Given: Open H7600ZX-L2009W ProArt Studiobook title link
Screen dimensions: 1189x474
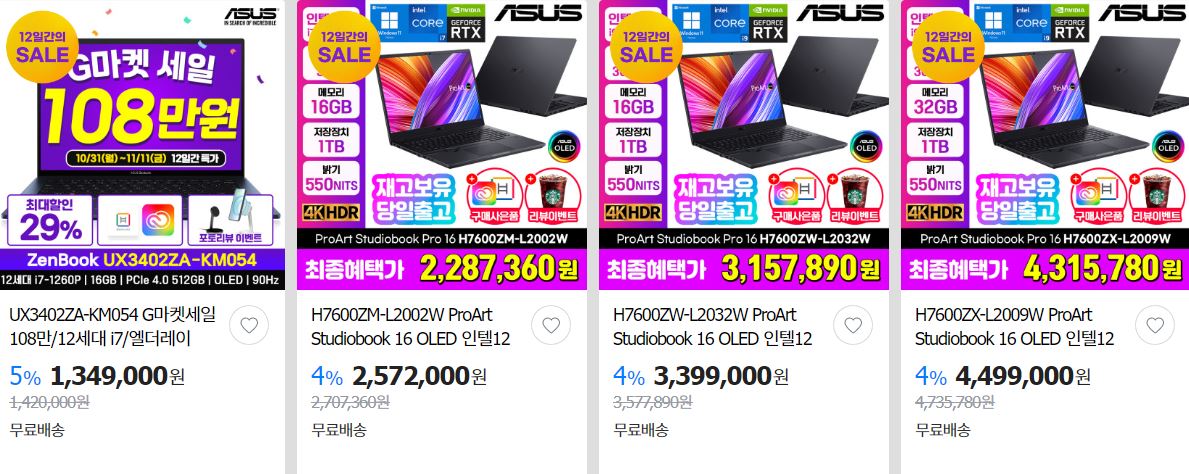Looking at the screenshot, I should pyautogui.click(x=1014, y=326).
